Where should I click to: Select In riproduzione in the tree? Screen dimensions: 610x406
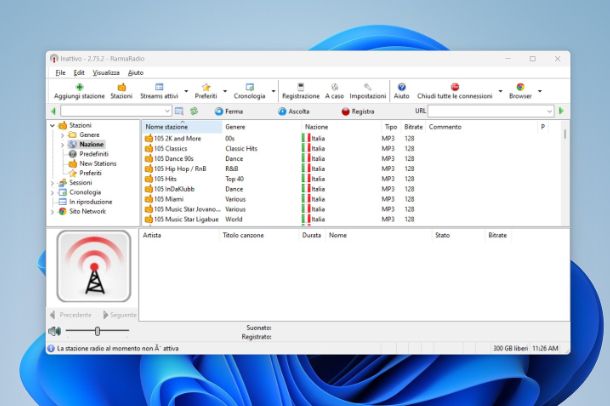tap(91, 202)
